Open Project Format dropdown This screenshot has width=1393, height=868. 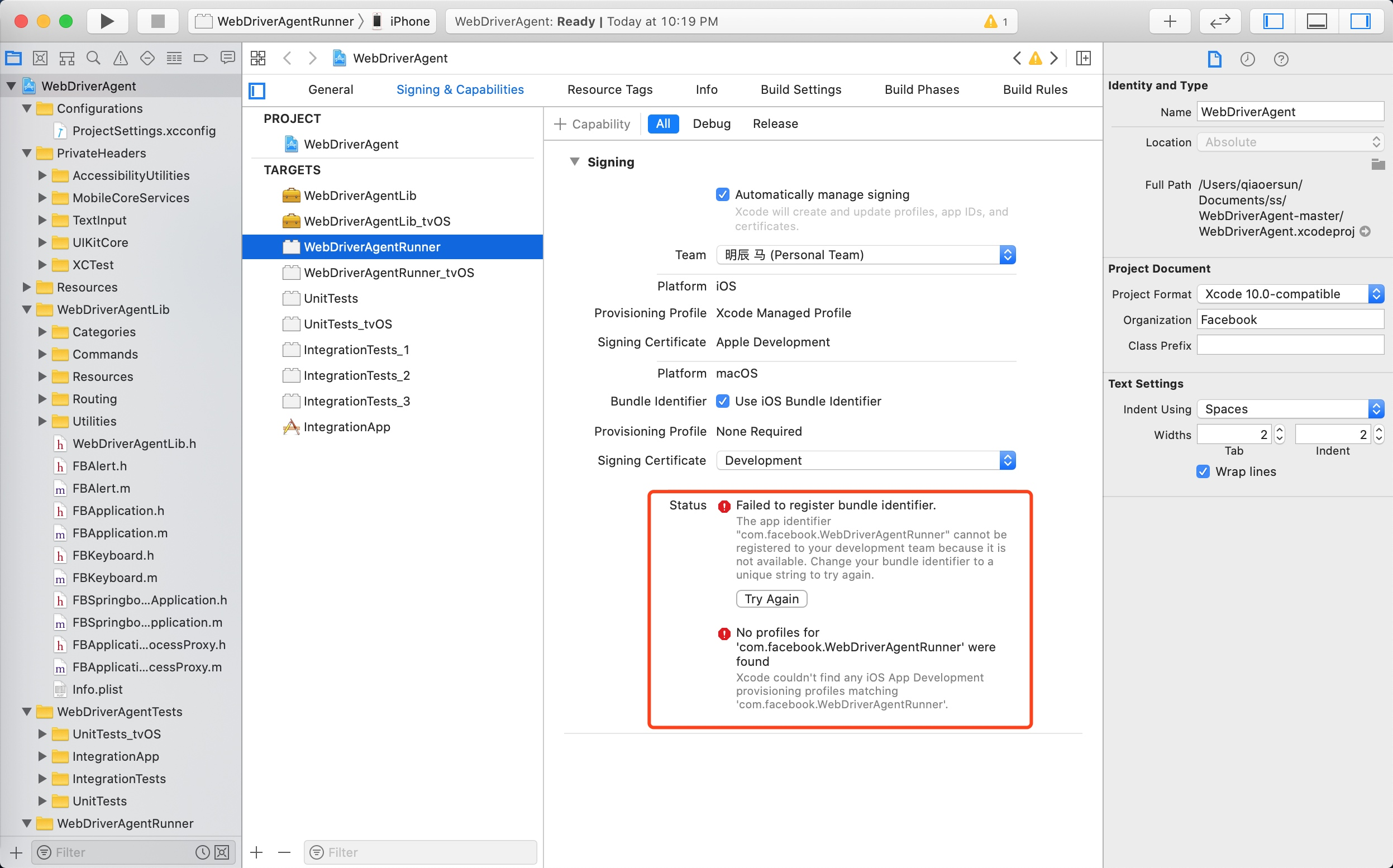(1290, 294)
